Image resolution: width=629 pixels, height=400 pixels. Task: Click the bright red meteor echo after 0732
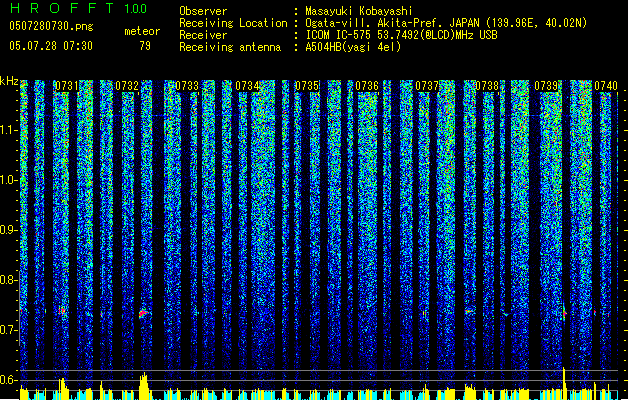[143, 313]
